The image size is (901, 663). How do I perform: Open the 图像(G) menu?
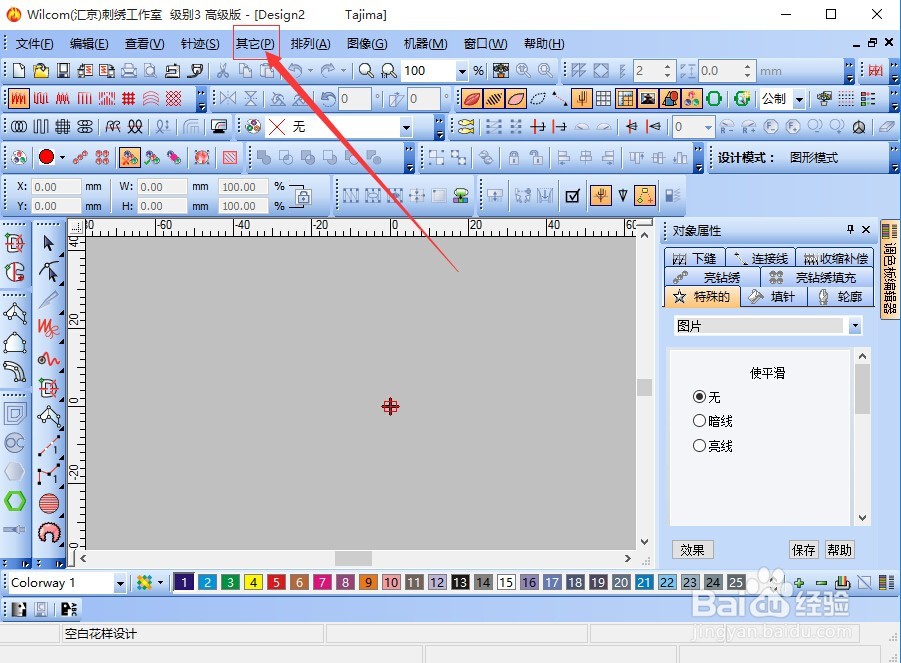pos(367,44)
